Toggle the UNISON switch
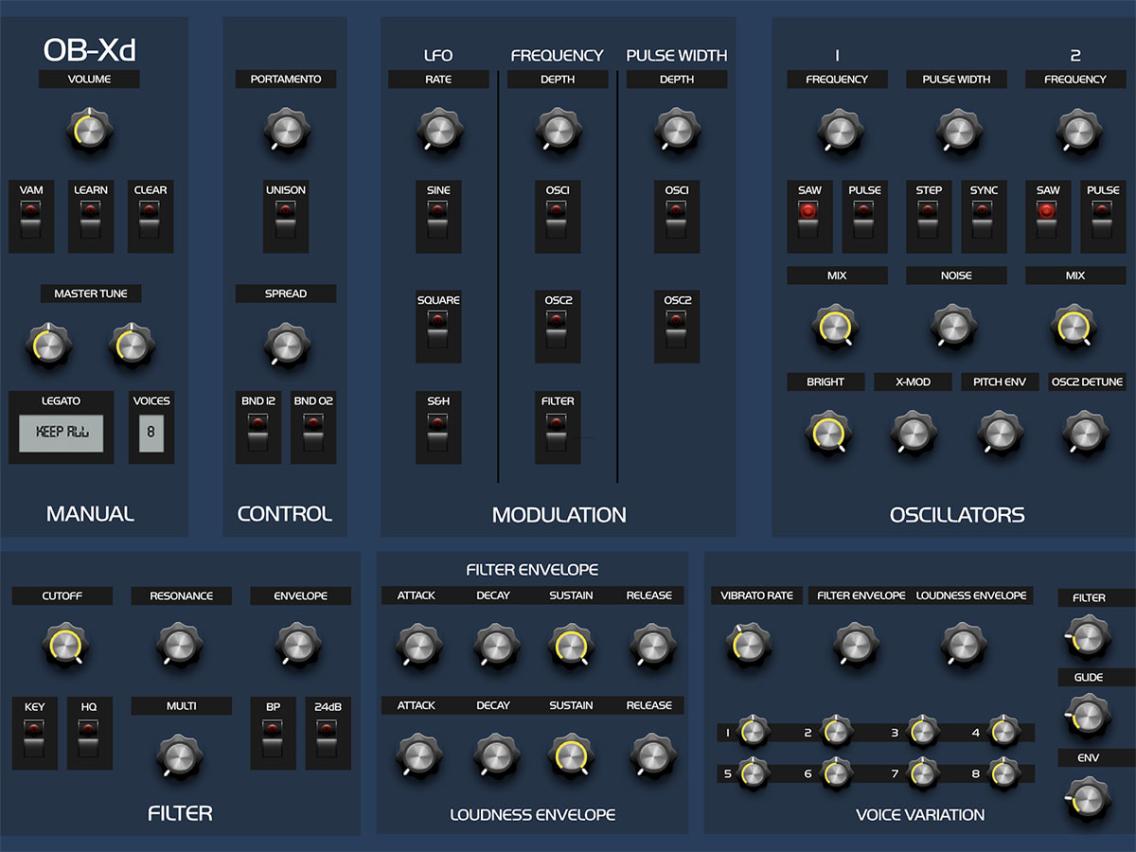Viewport: 1136px width, 852px height. pyautogui.click(x=285, y=218)
